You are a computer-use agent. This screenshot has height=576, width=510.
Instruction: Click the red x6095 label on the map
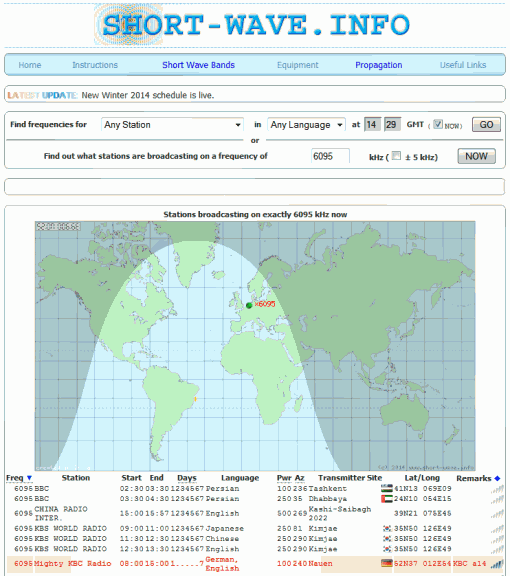265,304
